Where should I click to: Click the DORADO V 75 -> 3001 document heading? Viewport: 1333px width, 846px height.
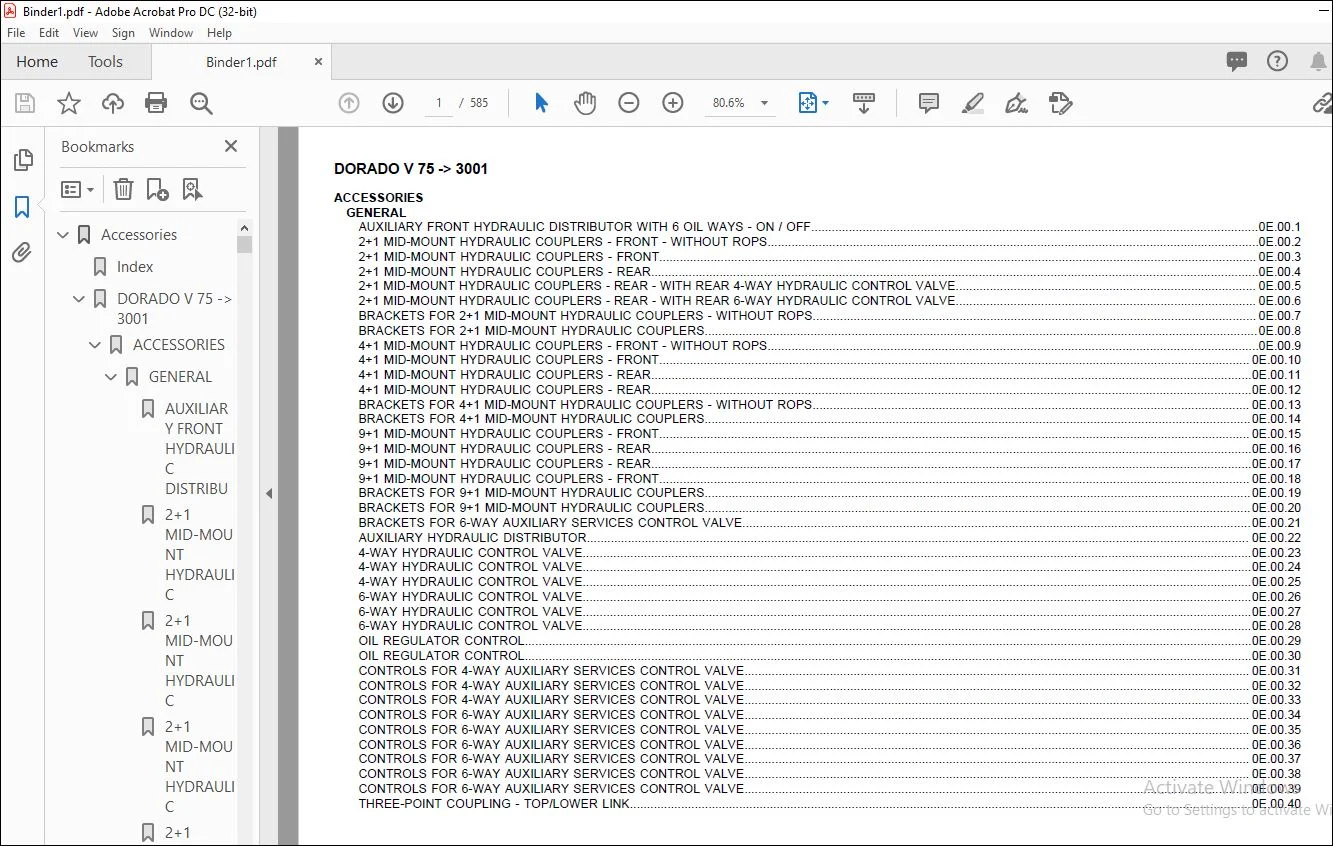(x=411, y=169)
